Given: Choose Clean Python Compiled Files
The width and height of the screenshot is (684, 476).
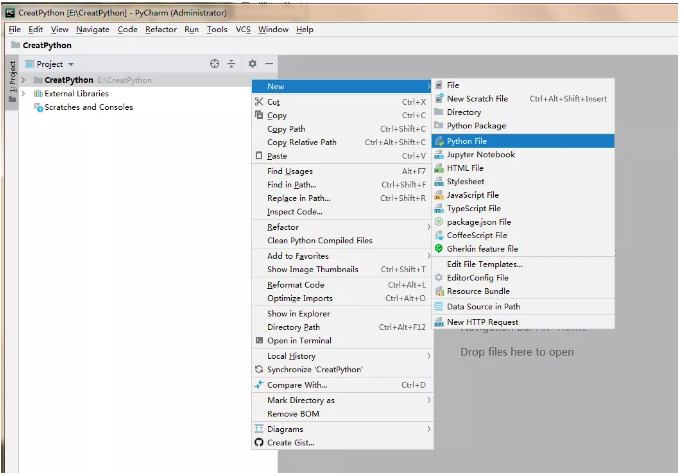Looking at the screenshot, I should tap(342, 240).
